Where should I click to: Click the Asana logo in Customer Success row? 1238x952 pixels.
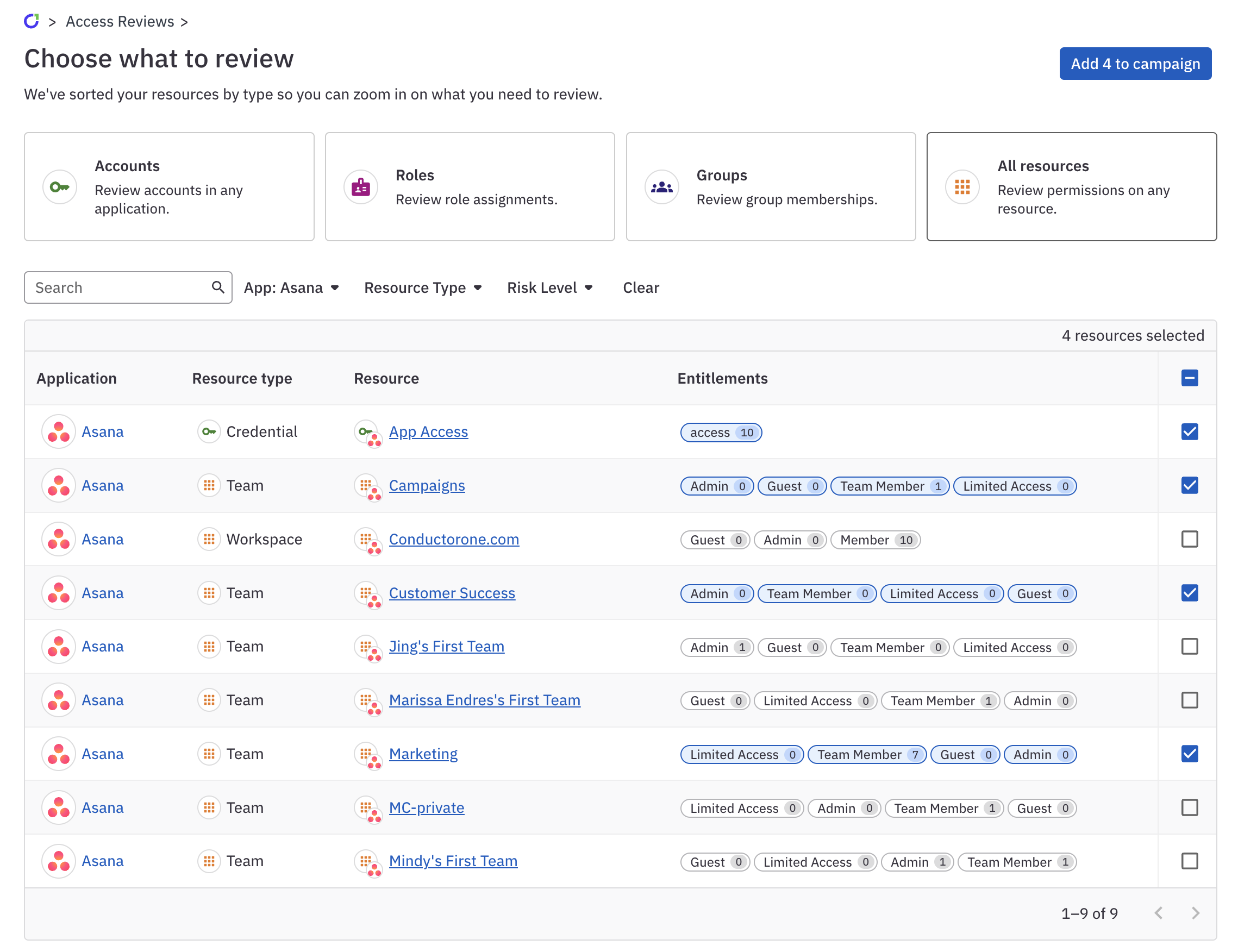click(58, 593)
